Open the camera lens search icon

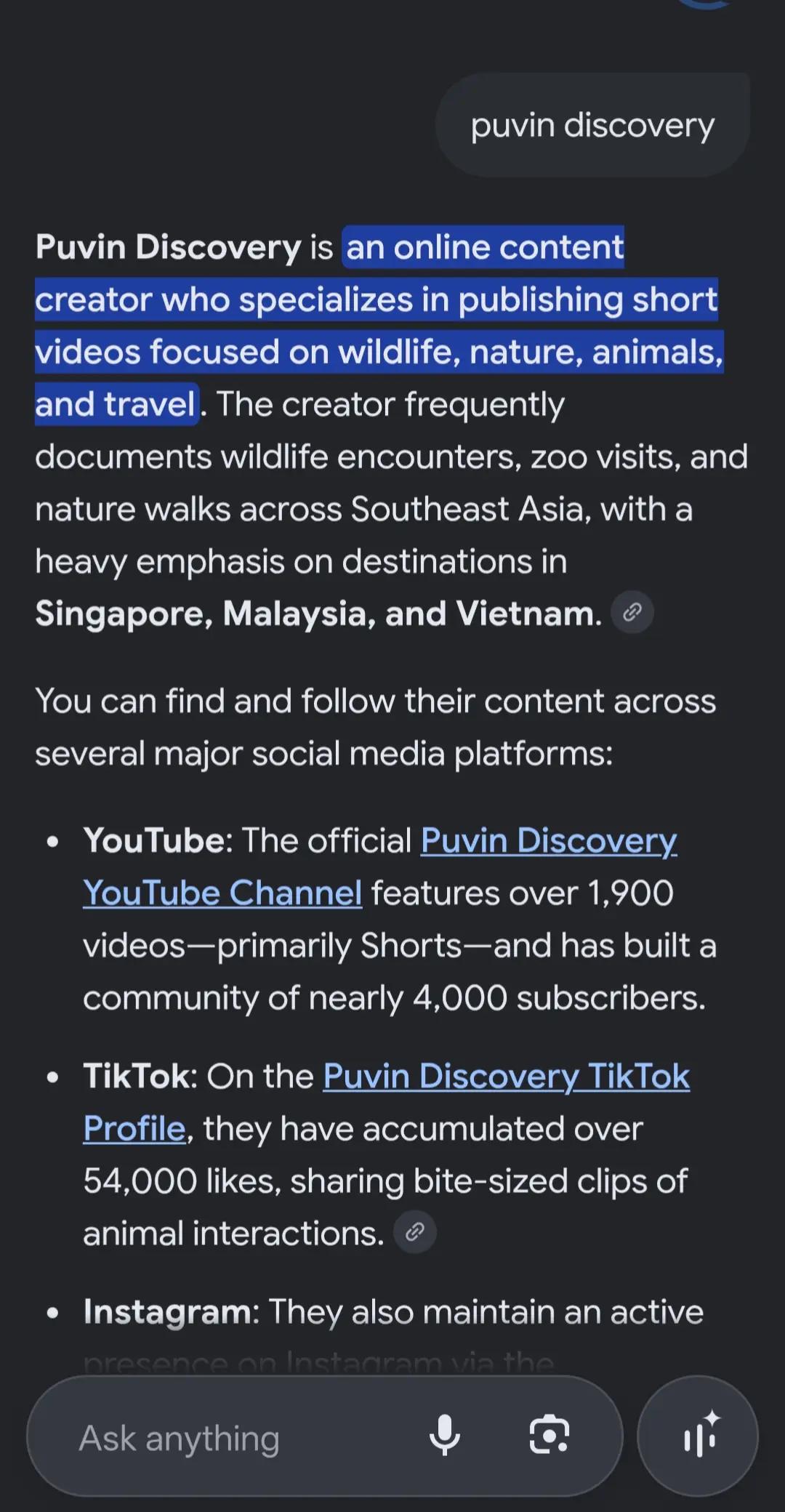click(x=549, y=1435)
